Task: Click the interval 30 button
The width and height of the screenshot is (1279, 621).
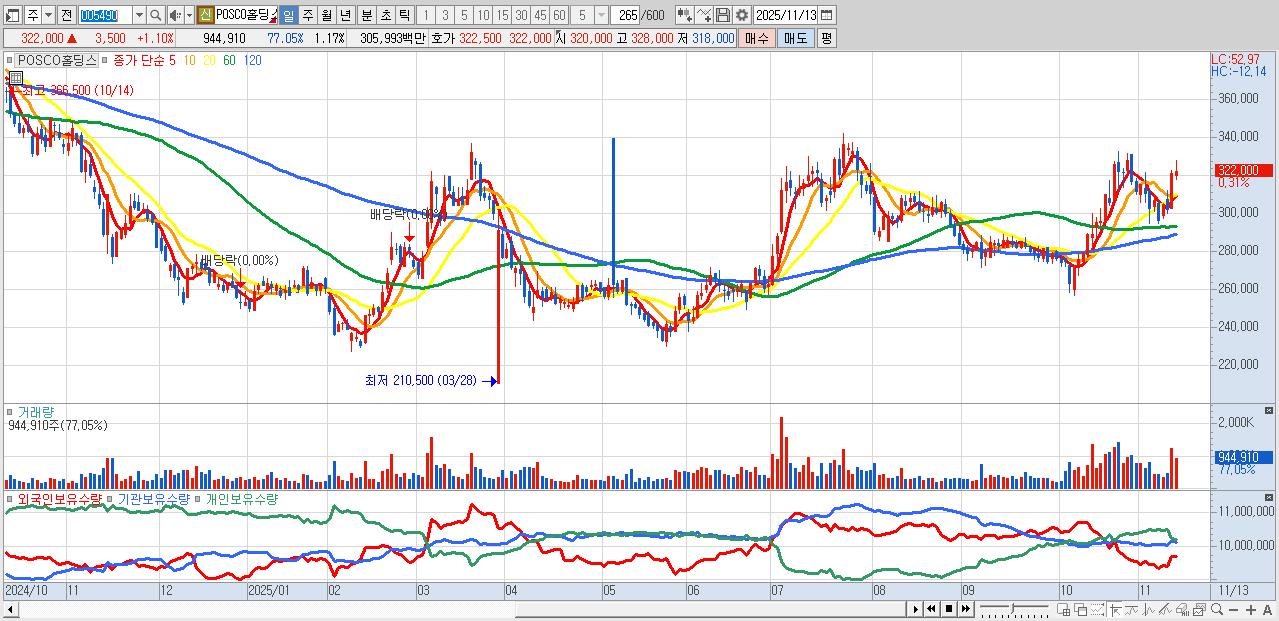Action: coord(521,15)
